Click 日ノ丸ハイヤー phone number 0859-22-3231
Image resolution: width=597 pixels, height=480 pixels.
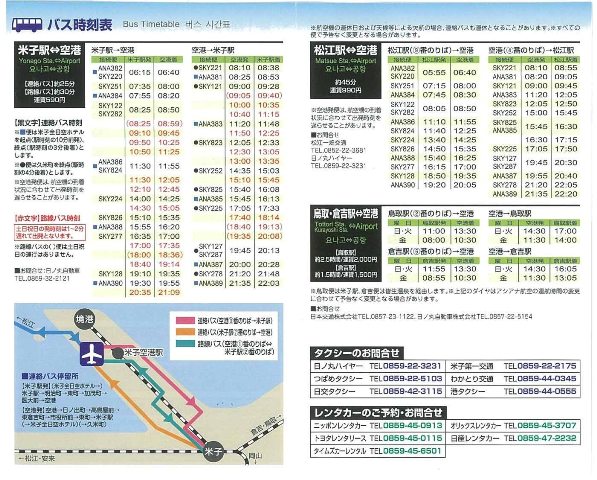(412, 366)
